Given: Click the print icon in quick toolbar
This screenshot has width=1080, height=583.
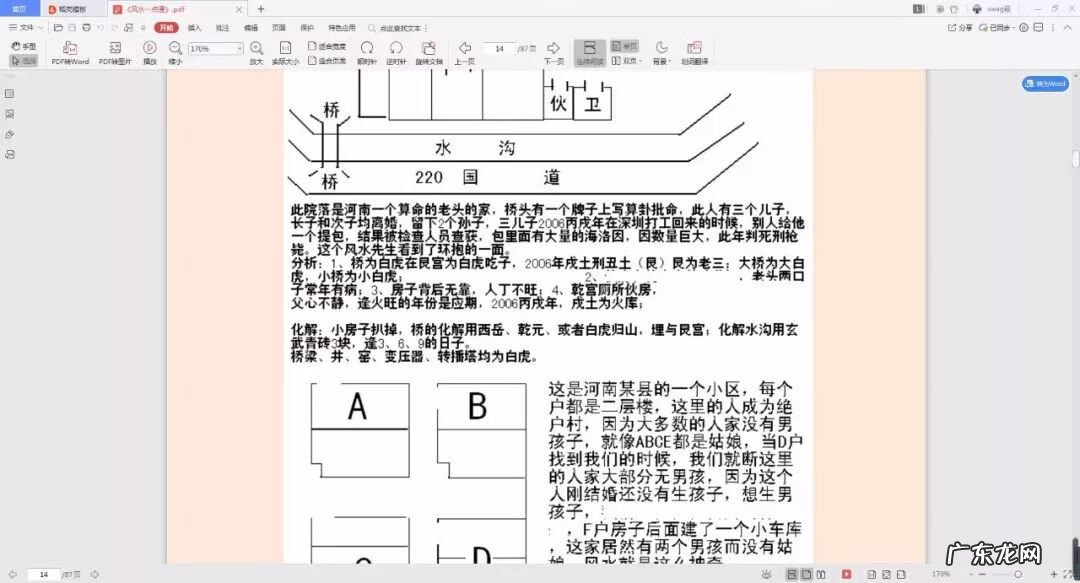Looking at the screenshot, I should (86, 28).
